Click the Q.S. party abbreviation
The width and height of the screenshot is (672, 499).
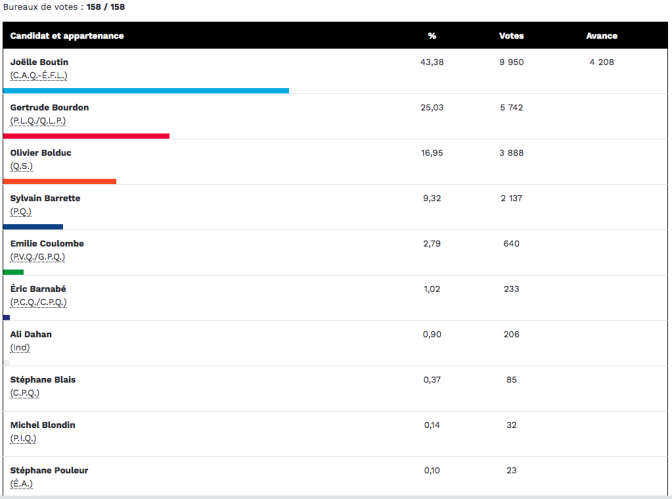point(21,166)
